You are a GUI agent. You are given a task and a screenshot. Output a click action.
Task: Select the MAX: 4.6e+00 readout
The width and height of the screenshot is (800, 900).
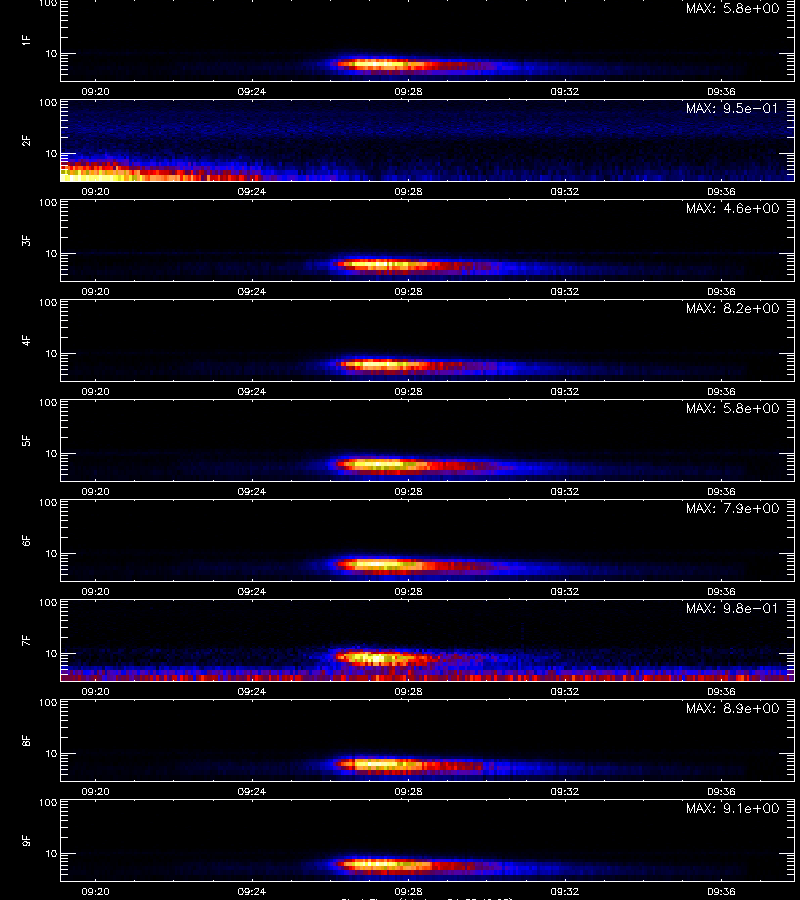pos(733,208)
